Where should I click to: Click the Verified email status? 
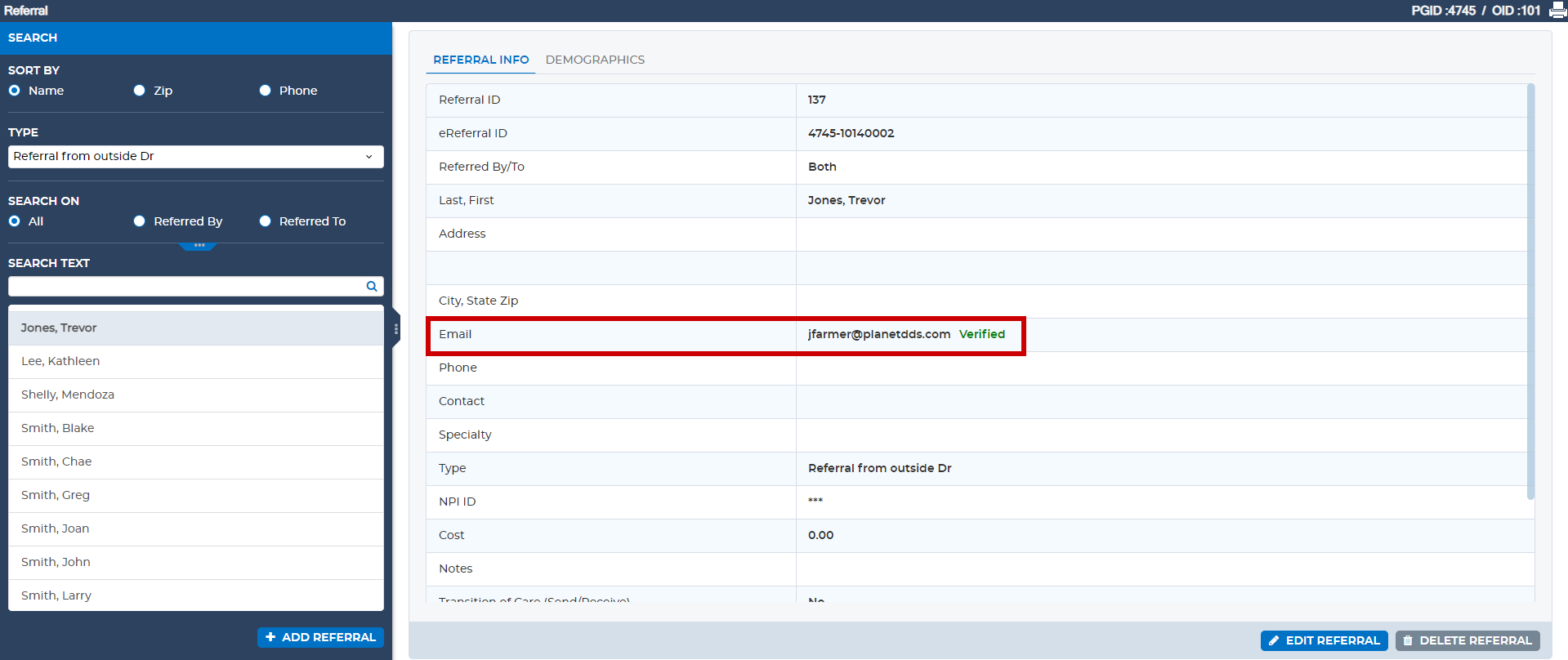[x=982, y=334]
